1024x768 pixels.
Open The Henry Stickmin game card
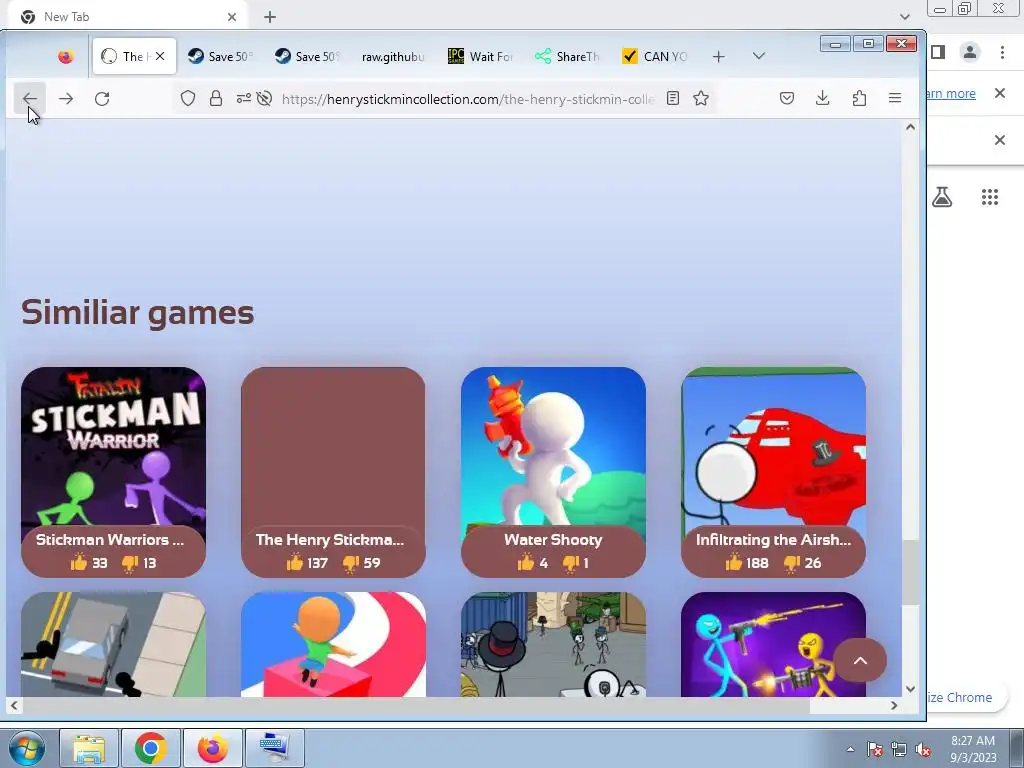[x=333, y=472]
